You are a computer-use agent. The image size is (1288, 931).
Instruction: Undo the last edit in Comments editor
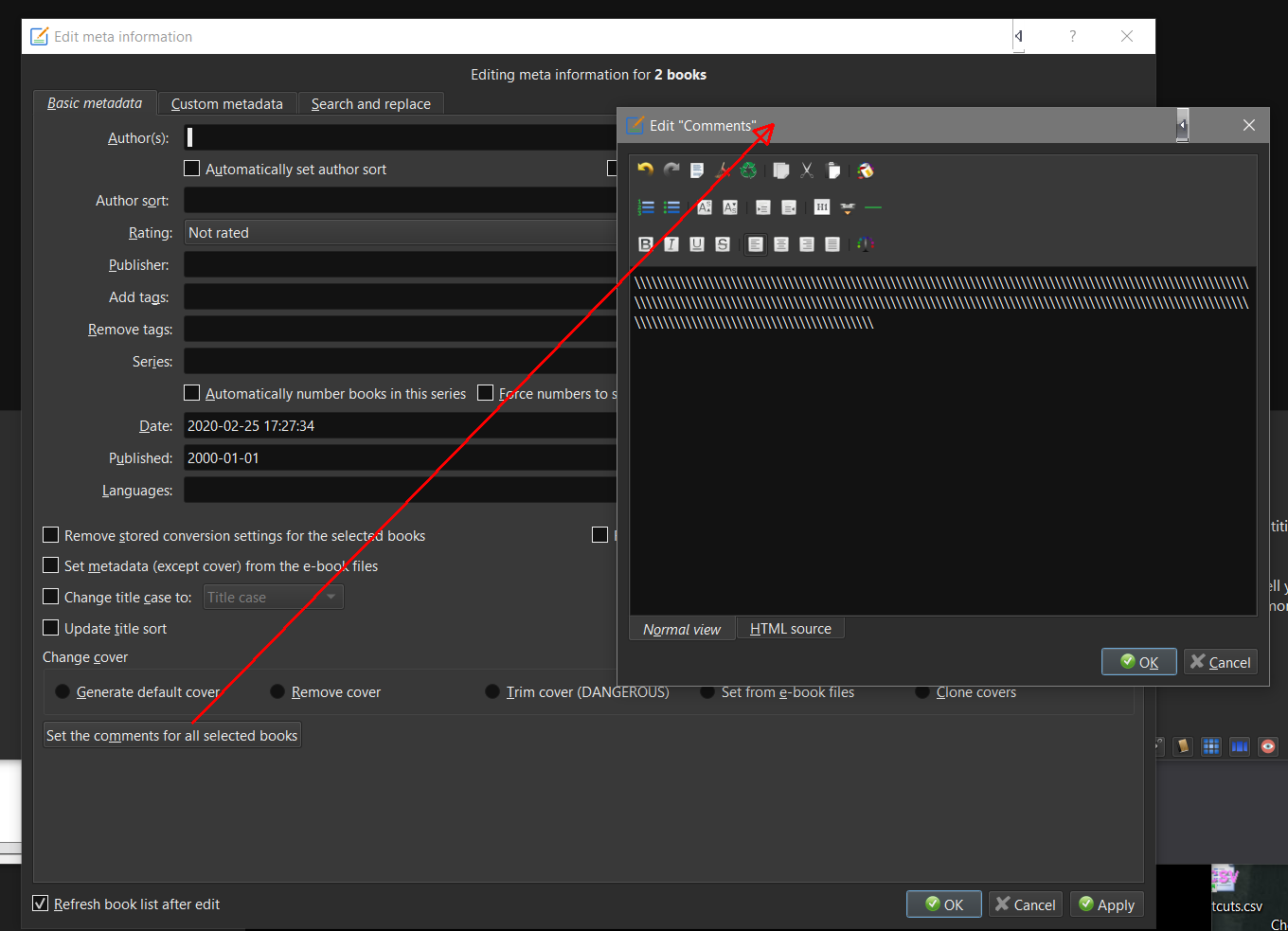click(x=646, y=170)
